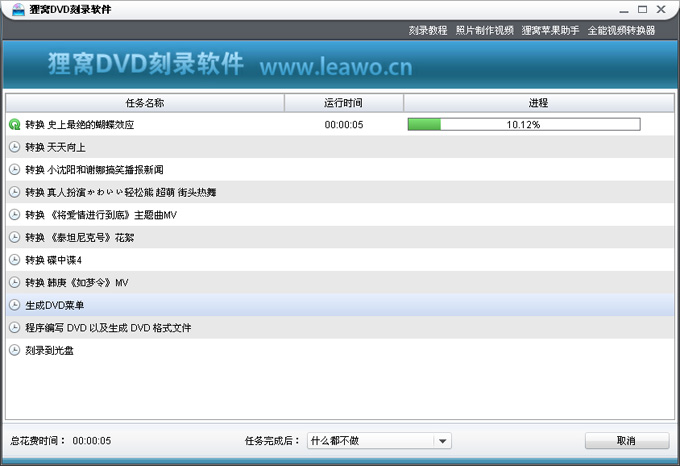Click clock icon beside 转换 天天向上
The height and width of the screenshot is (466, 680).
[x=14, y=147]
